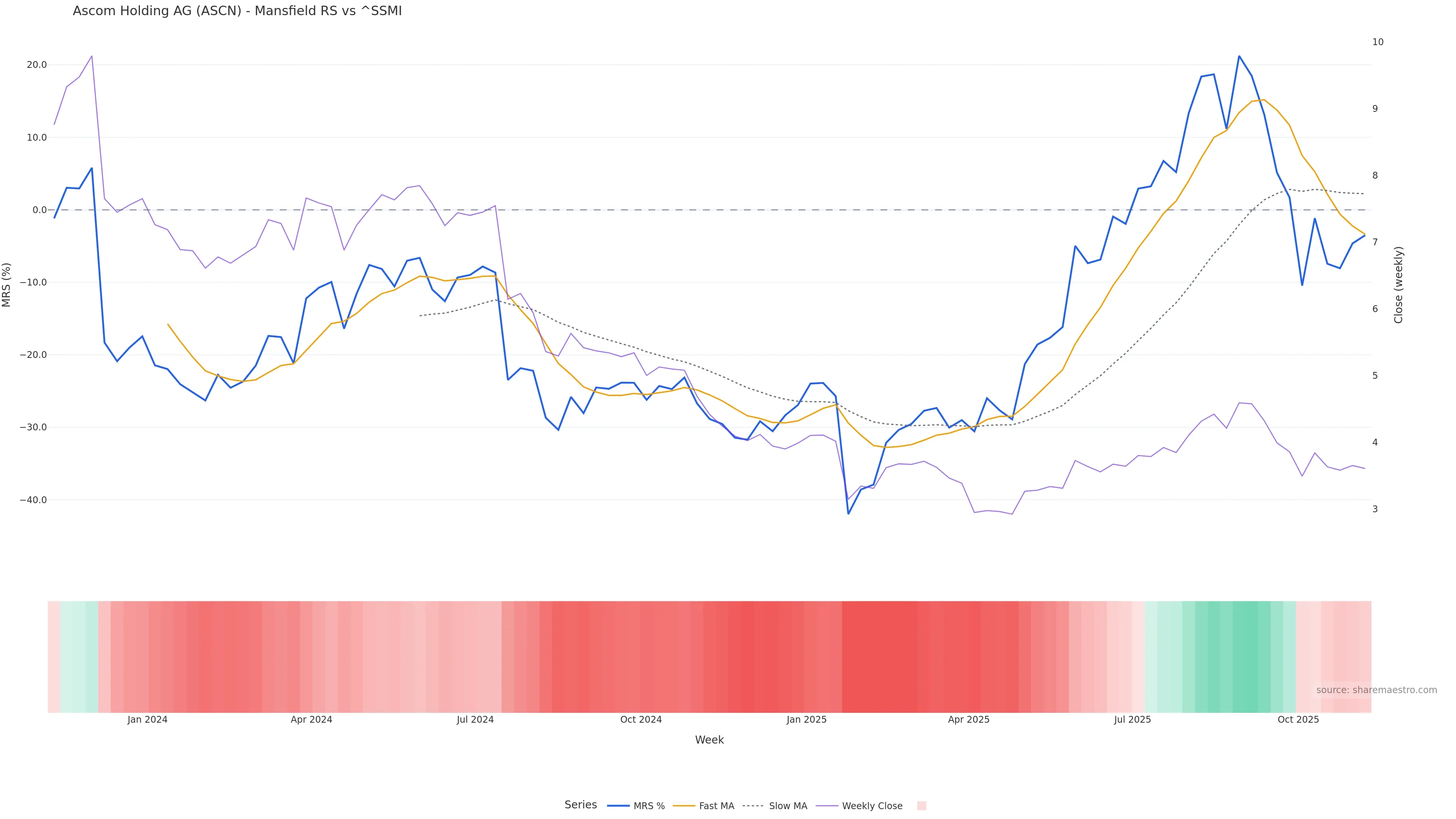Select the Apr 2024 x-axis tick label
The height and width of the screenshot is (819, 1456).
[311, 720]
